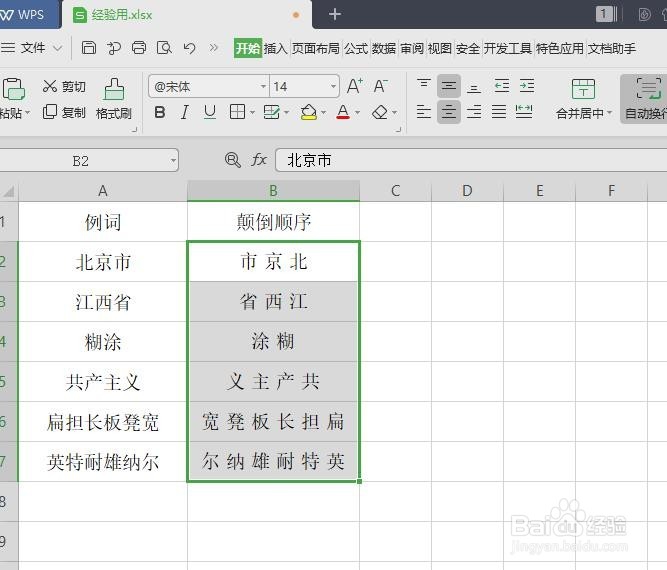Align text to top
667x570 pixels.
point(424,86)
